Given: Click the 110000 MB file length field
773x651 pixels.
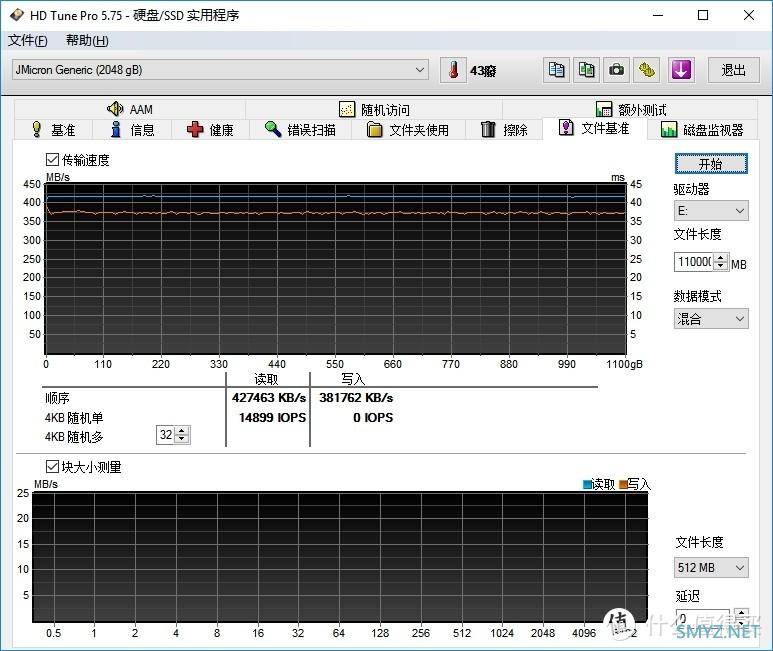Looking at the screenshot, I should [x=694, y=262].
